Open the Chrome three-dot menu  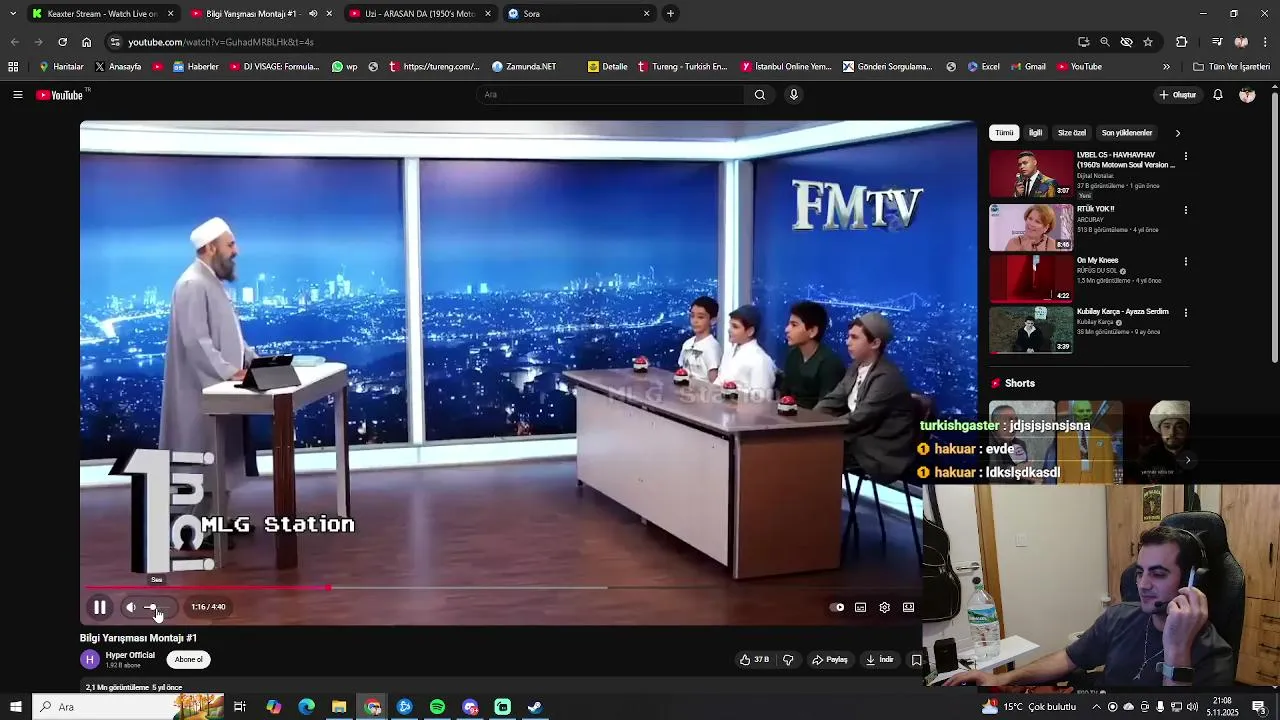pos(1266,42)
